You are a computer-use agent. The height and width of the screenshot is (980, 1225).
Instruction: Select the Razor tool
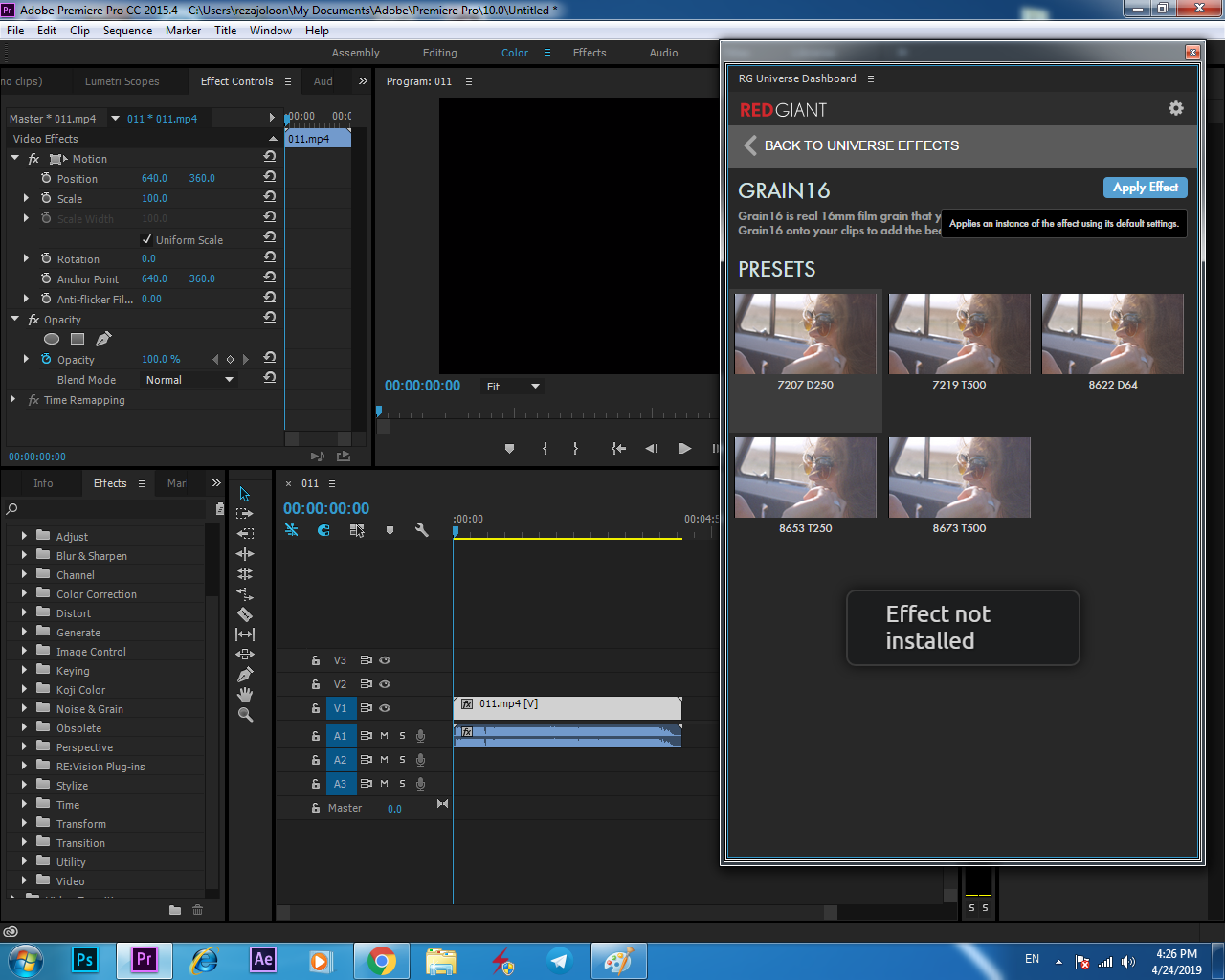tap(245, 614)
